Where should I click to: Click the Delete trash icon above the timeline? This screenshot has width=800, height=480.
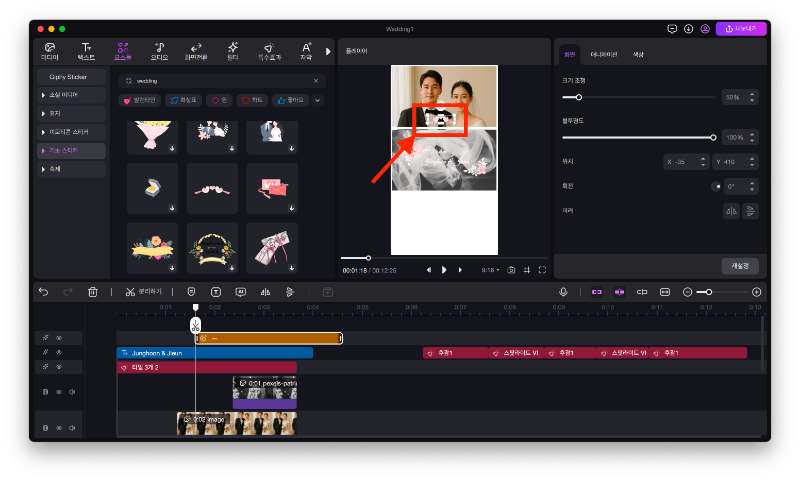[x=93, y=292]
